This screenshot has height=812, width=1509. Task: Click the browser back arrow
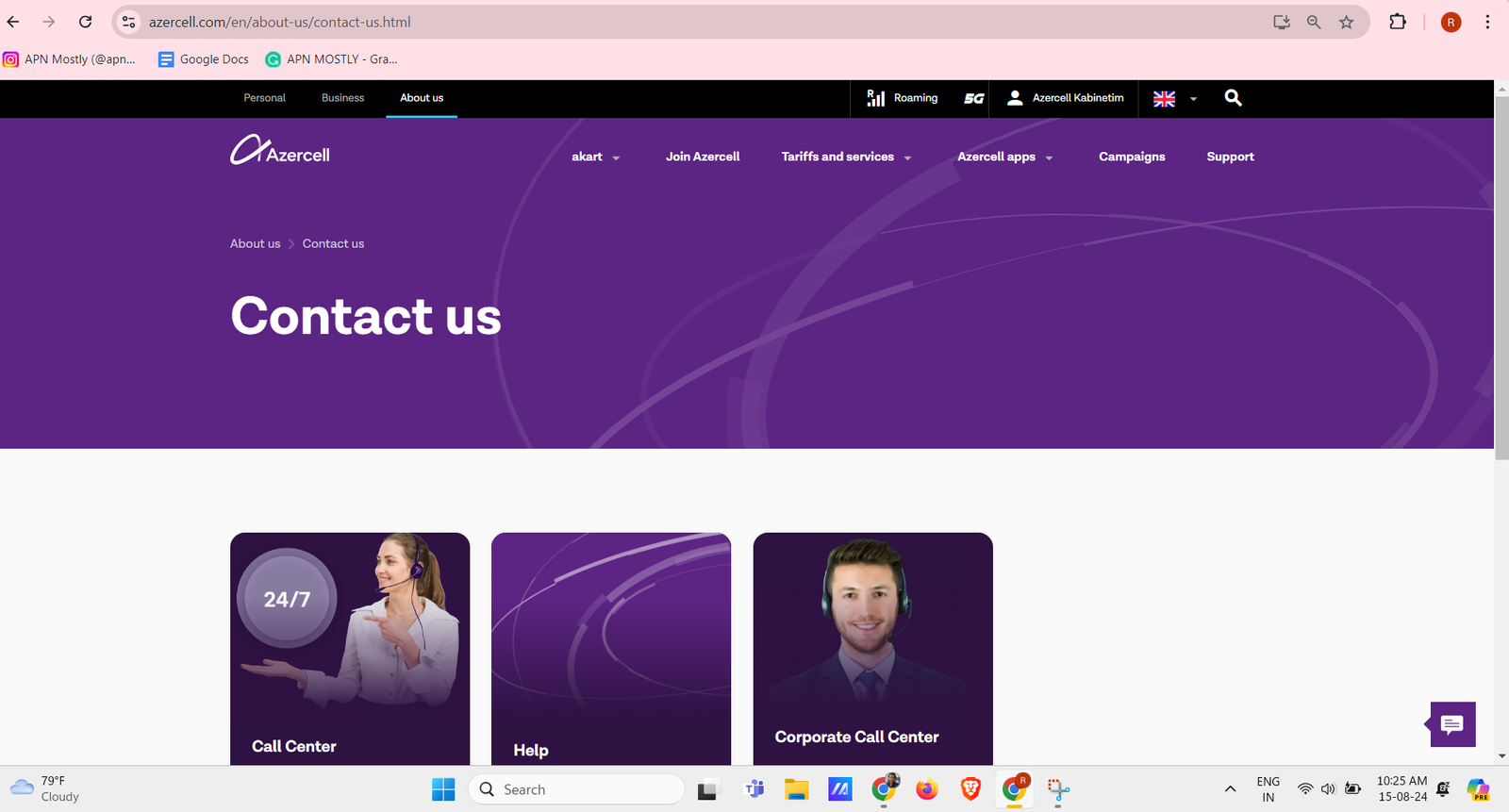click(x=13, y=22)
